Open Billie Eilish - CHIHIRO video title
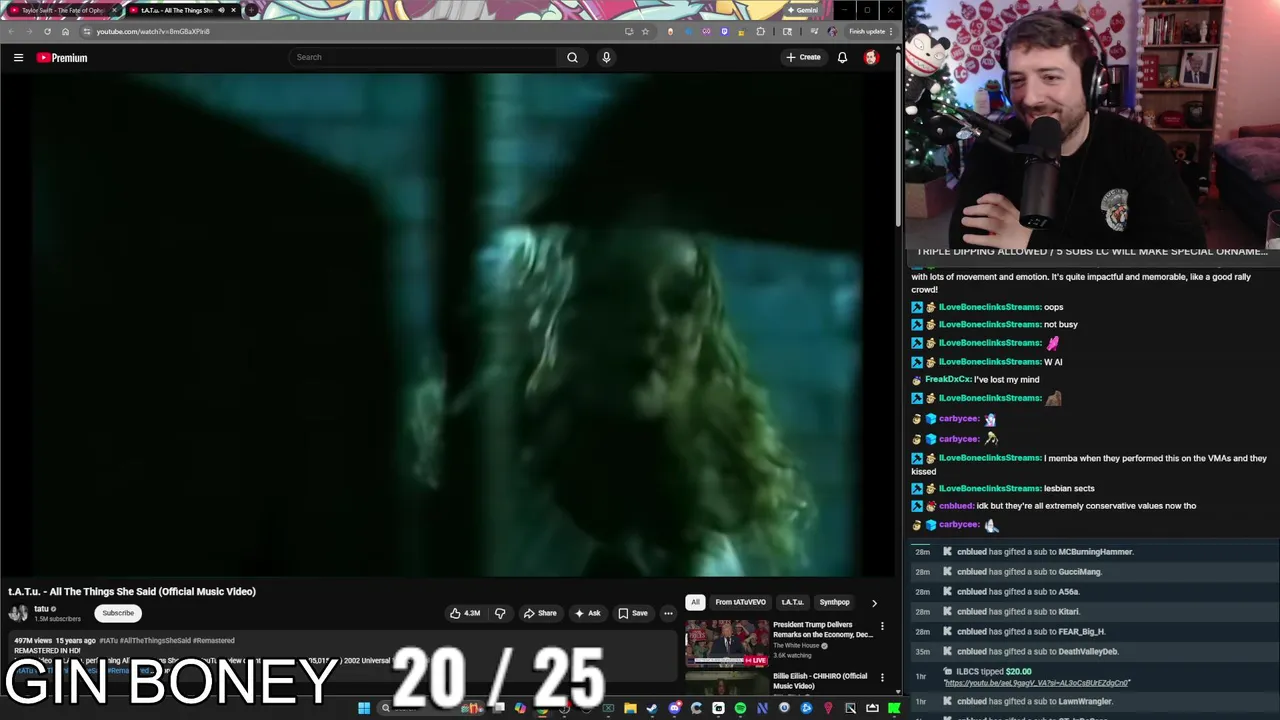Image resolution: width=1280 pixels, height=720 pixels. 820,681
